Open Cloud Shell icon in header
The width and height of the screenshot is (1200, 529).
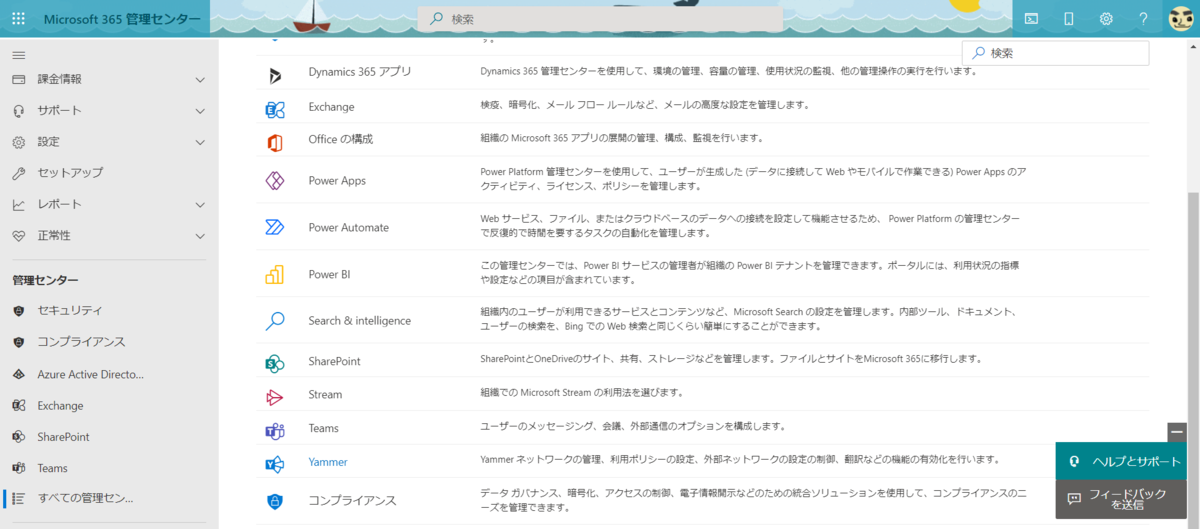click(x=1031, y=19)
